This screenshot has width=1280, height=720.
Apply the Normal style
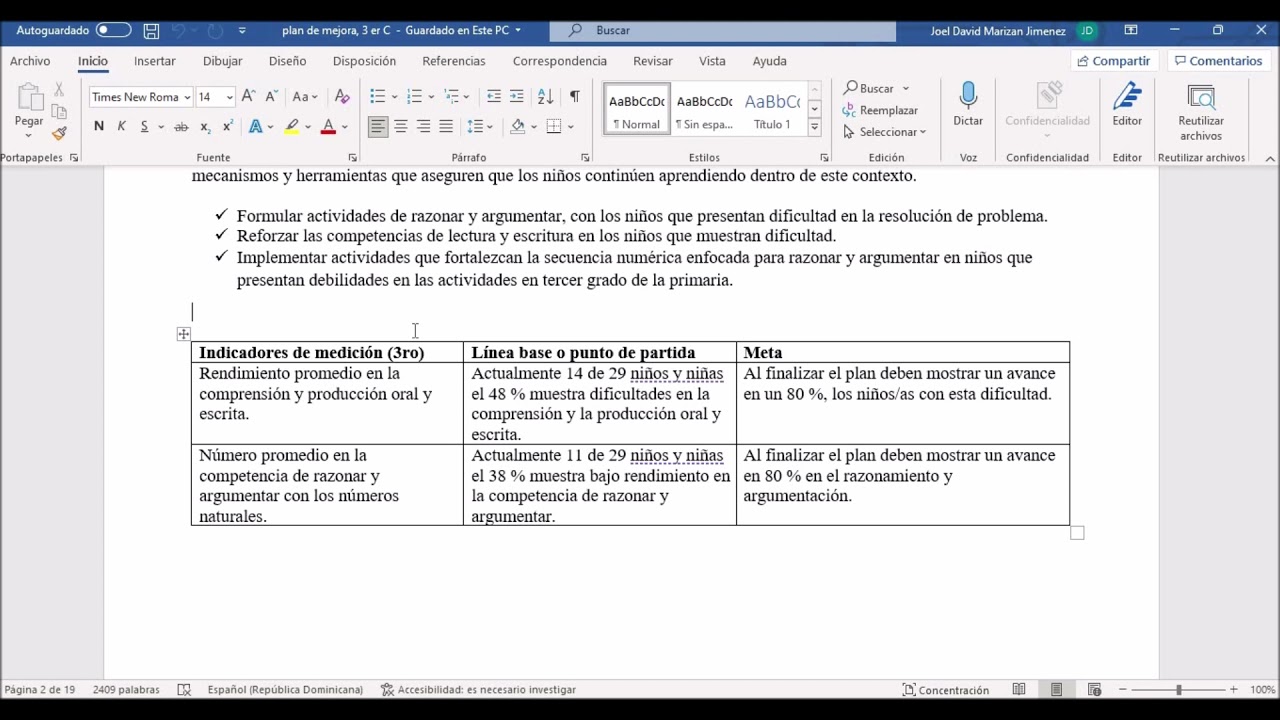(637, 109)
